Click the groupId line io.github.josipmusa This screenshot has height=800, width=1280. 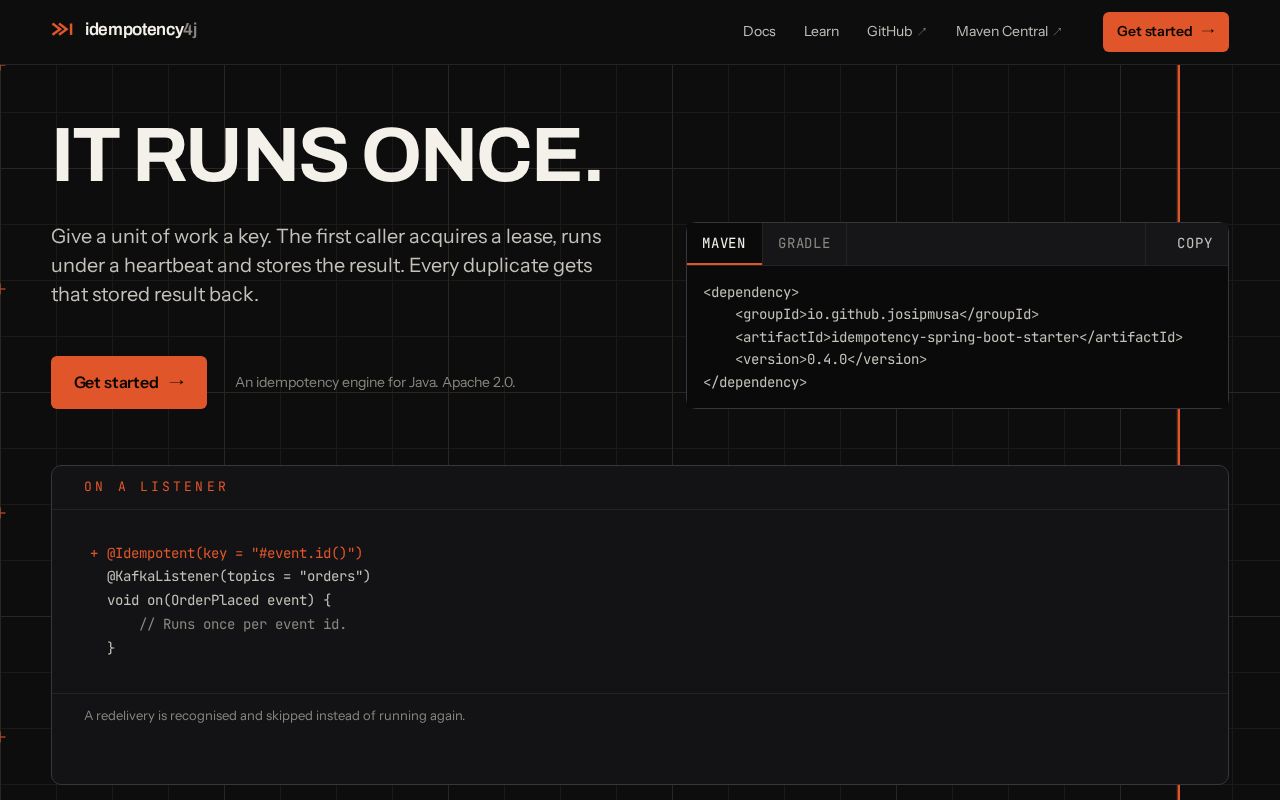click(x=887, y=315)
